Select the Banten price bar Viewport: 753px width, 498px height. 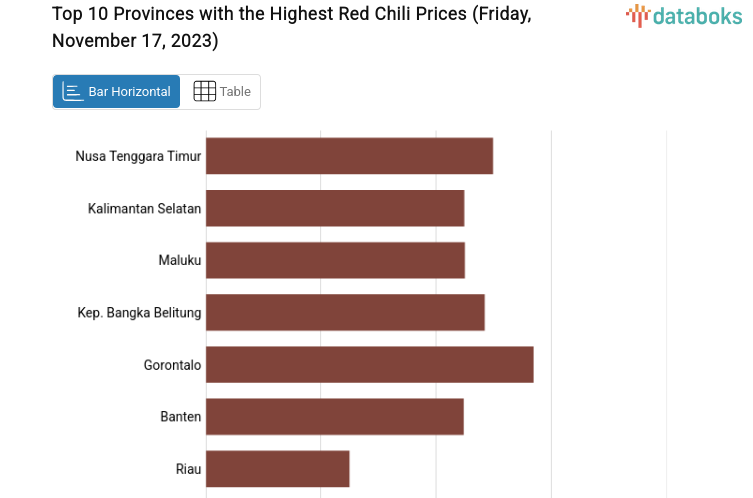click(x=334, y=416)
